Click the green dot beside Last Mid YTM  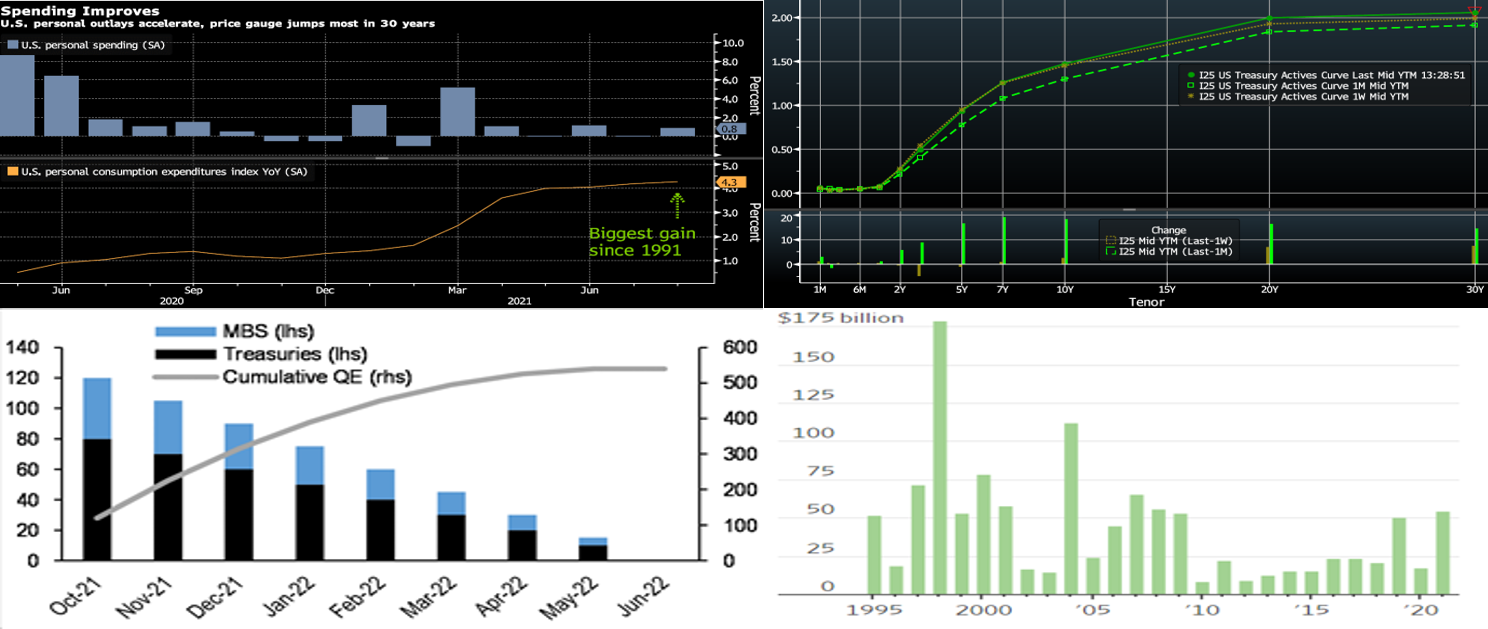pyautogui.click(x=1190, y=75)
